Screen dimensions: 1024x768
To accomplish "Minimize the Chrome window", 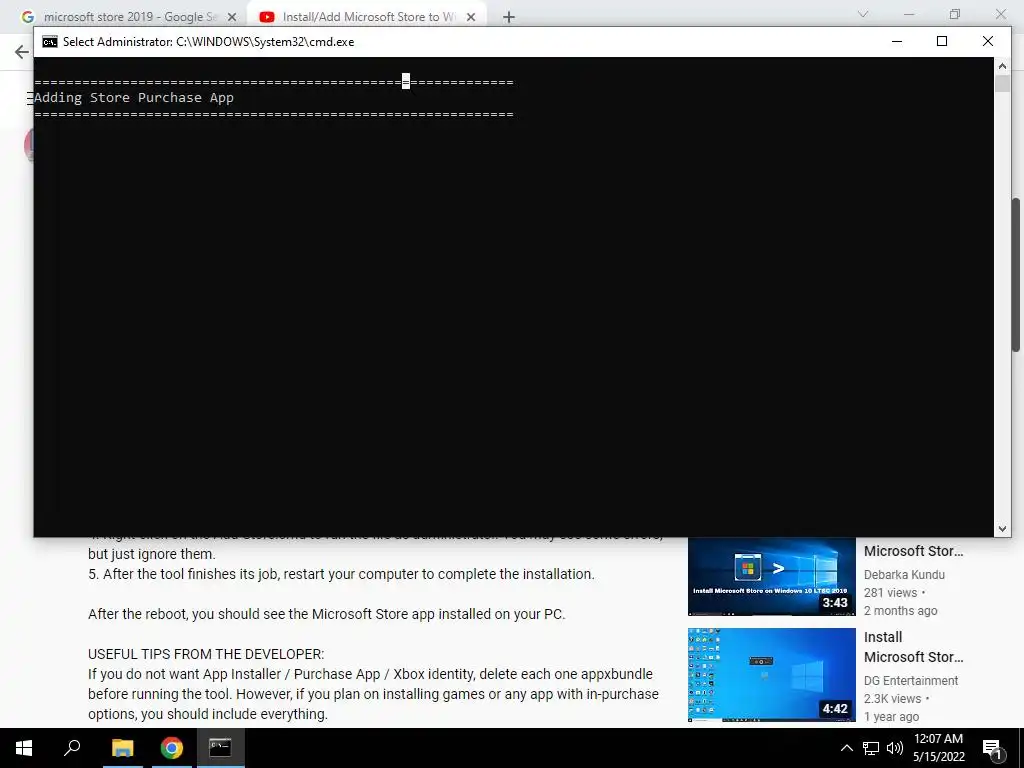I will 908,14.
